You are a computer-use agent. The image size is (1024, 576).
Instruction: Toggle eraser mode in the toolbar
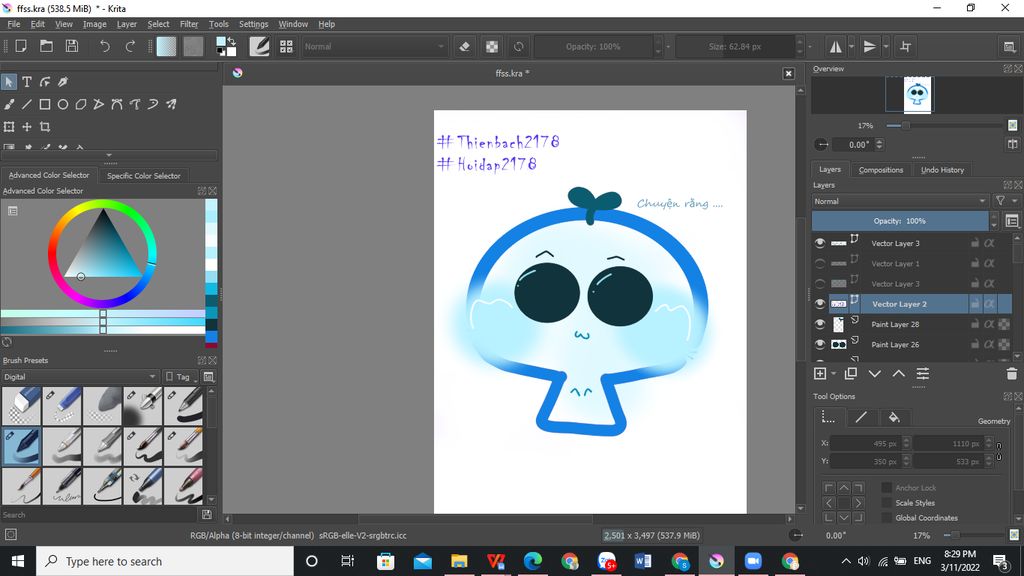(x=464, y=46)
